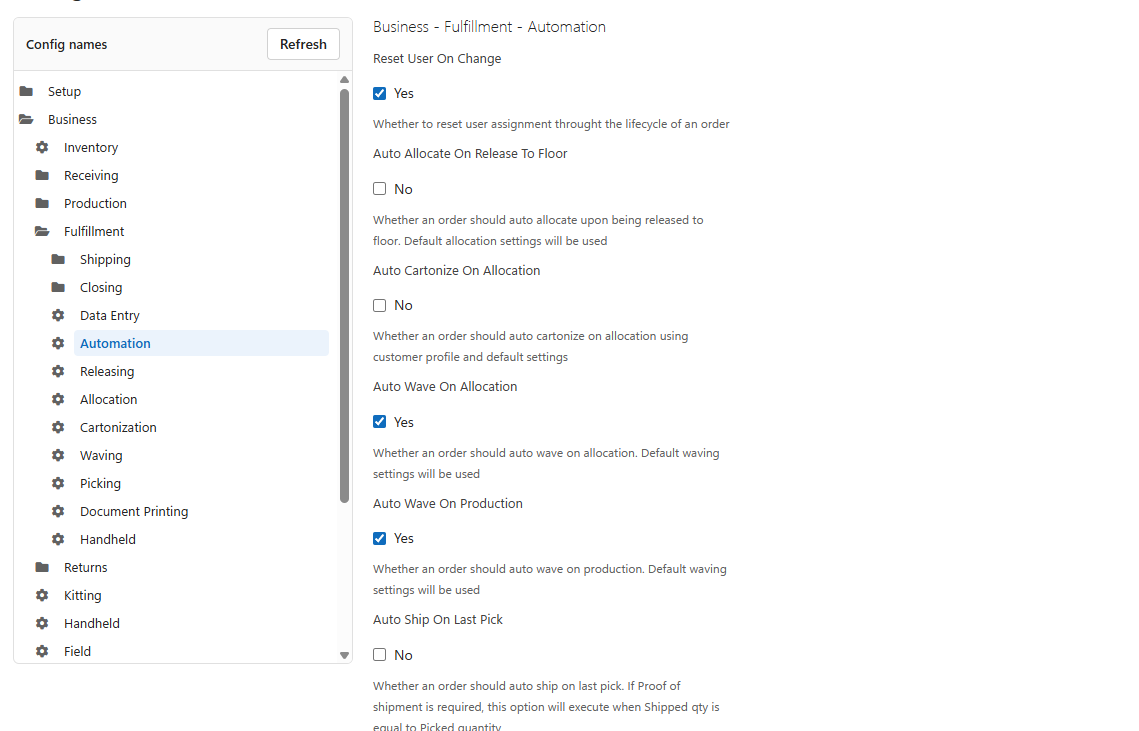Open the Shipping tree node

pyautogui.click(x=105, y=259)
